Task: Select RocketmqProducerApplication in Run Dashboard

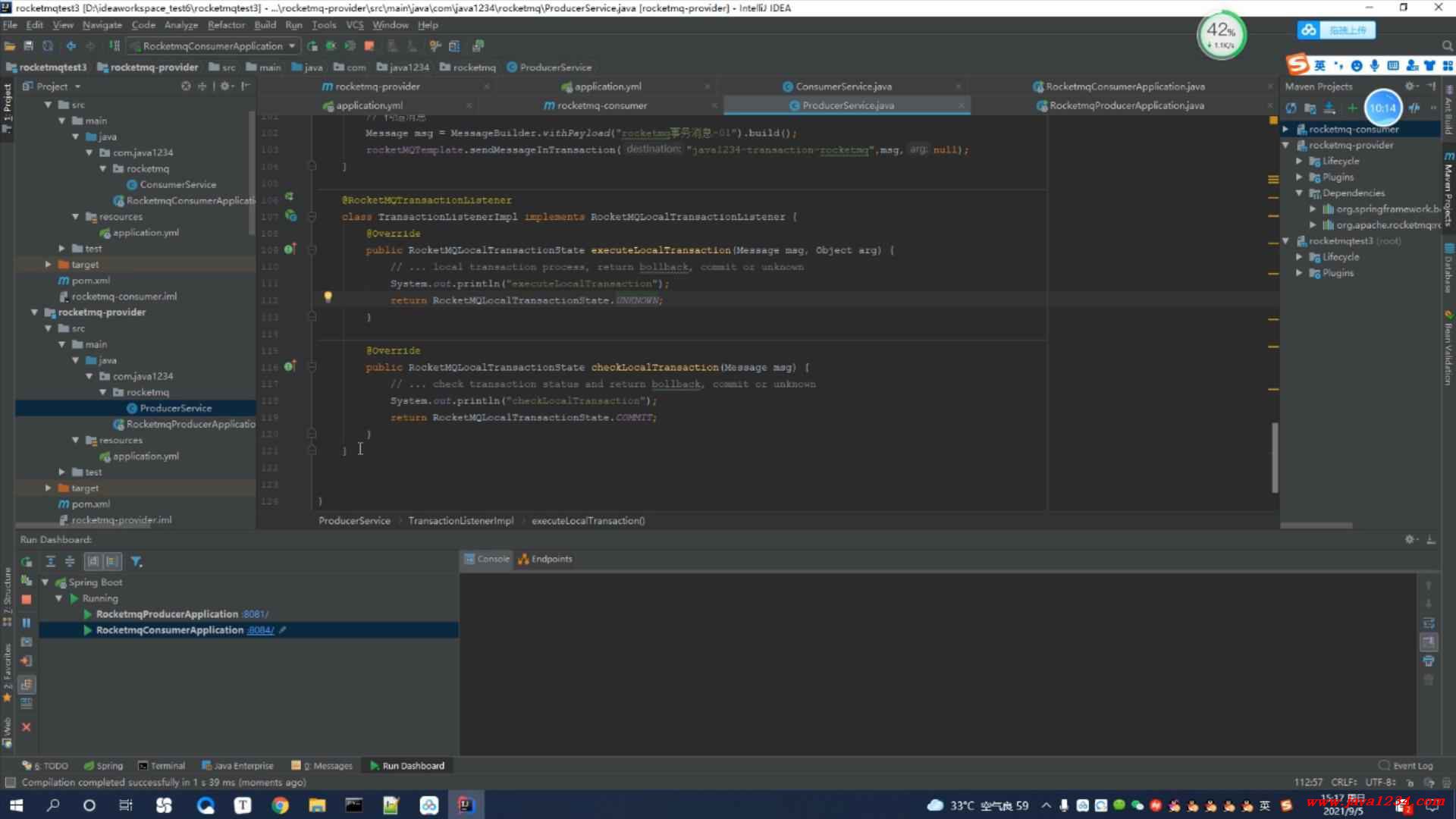Action: pyautogui.click(x=167, y=614)
